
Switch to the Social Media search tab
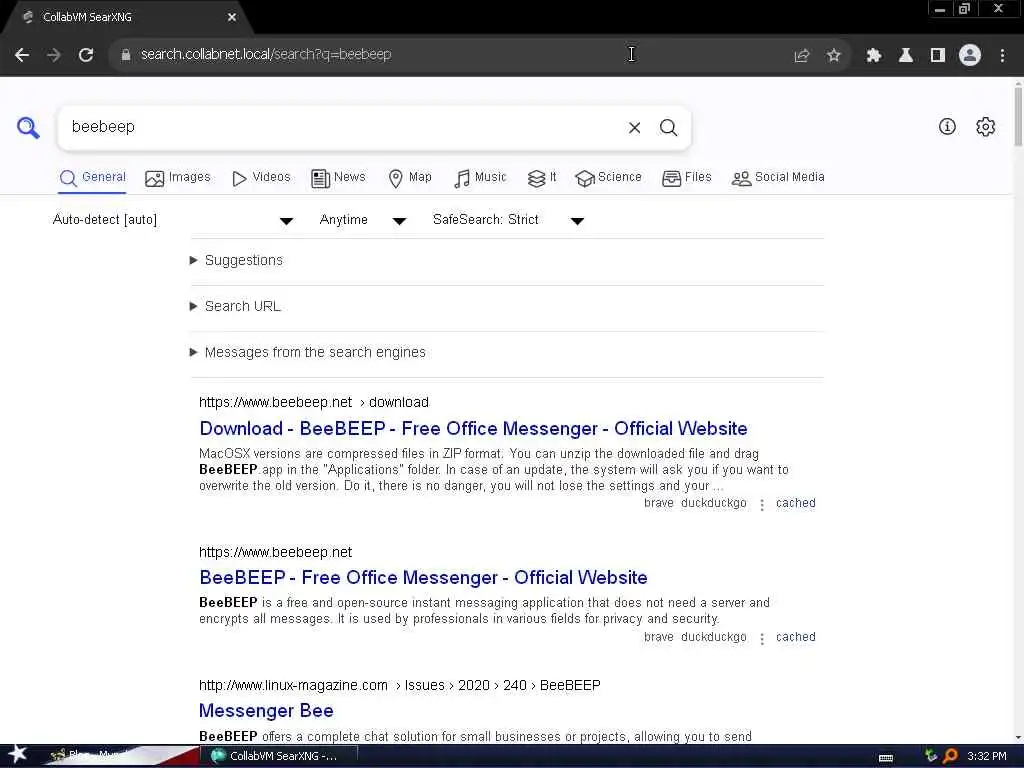click(x=778, y=178)
